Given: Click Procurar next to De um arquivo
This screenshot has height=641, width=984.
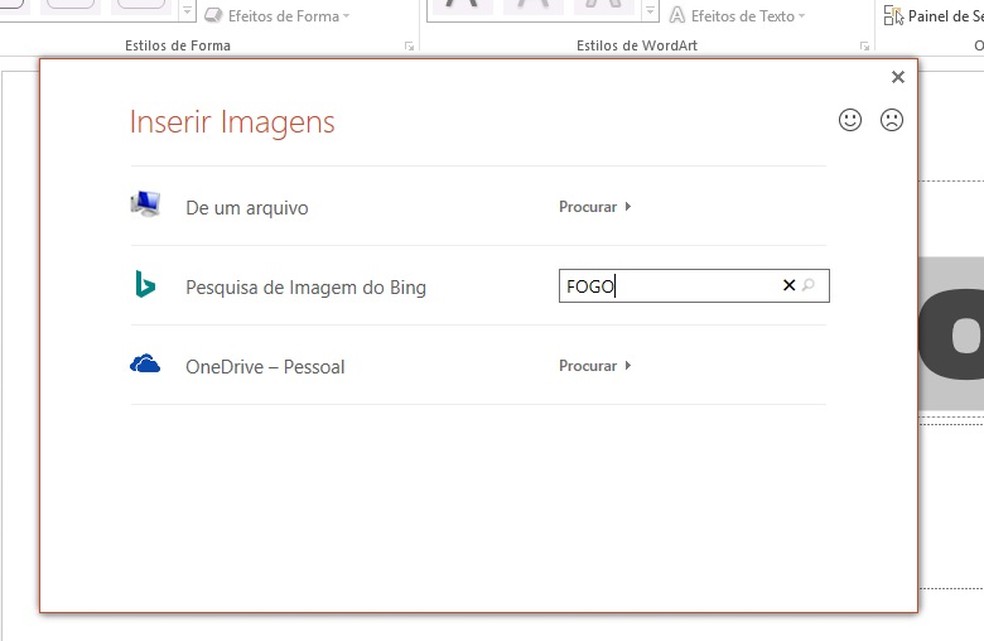Looking at the screenshot, I should [x=588, y=206].
